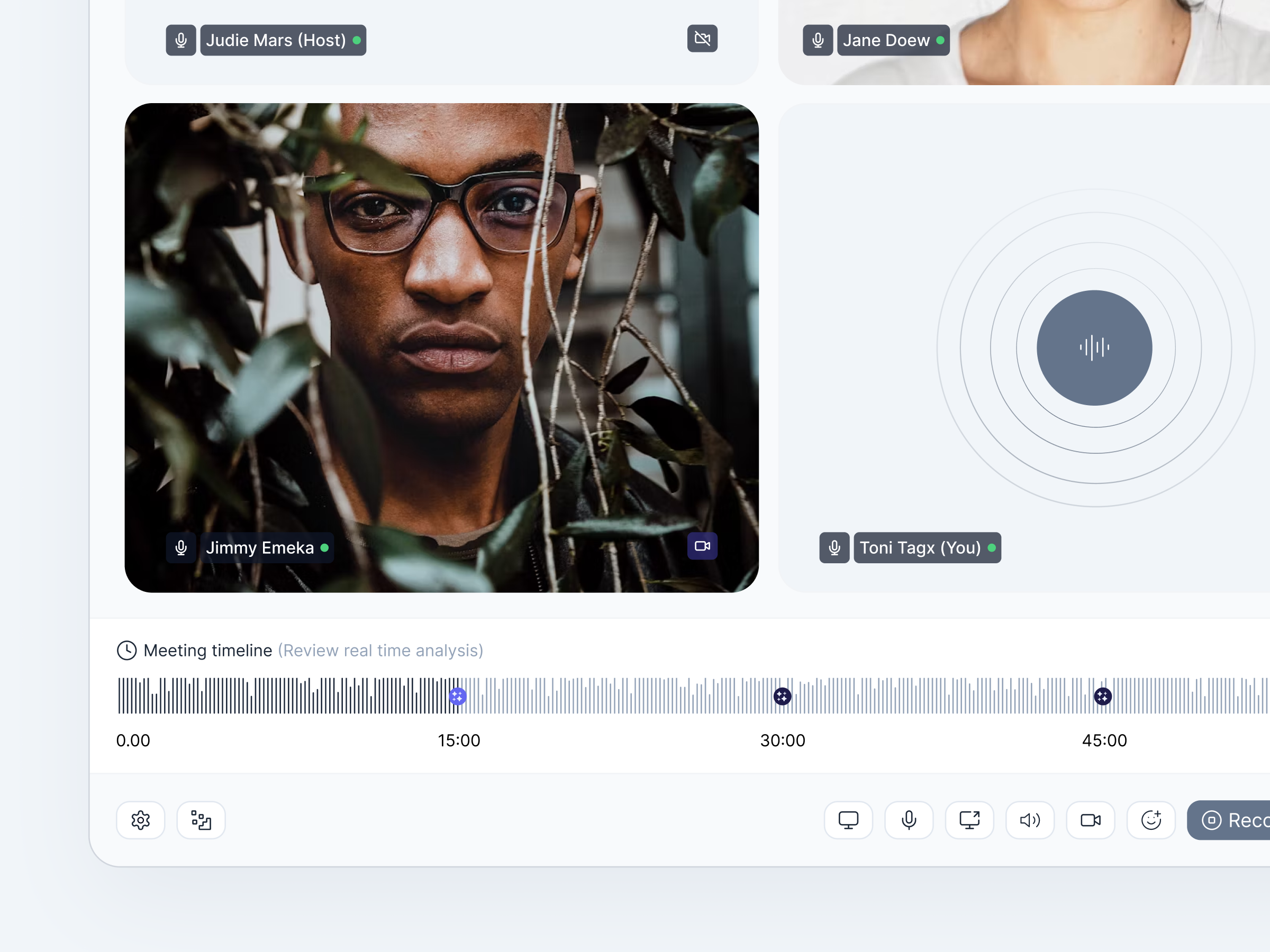
Task: Open Review real time analysis
Action: 380,650
